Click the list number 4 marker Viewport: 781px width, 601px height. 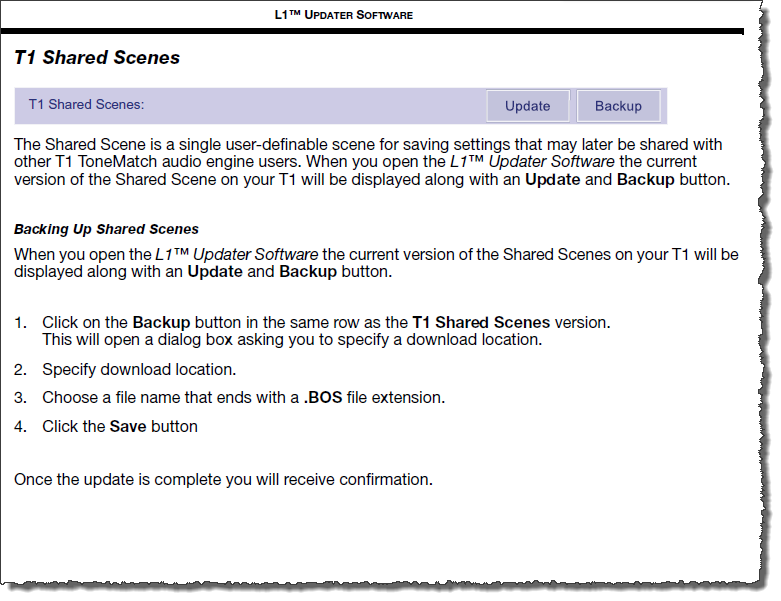(x=19, y=427)
